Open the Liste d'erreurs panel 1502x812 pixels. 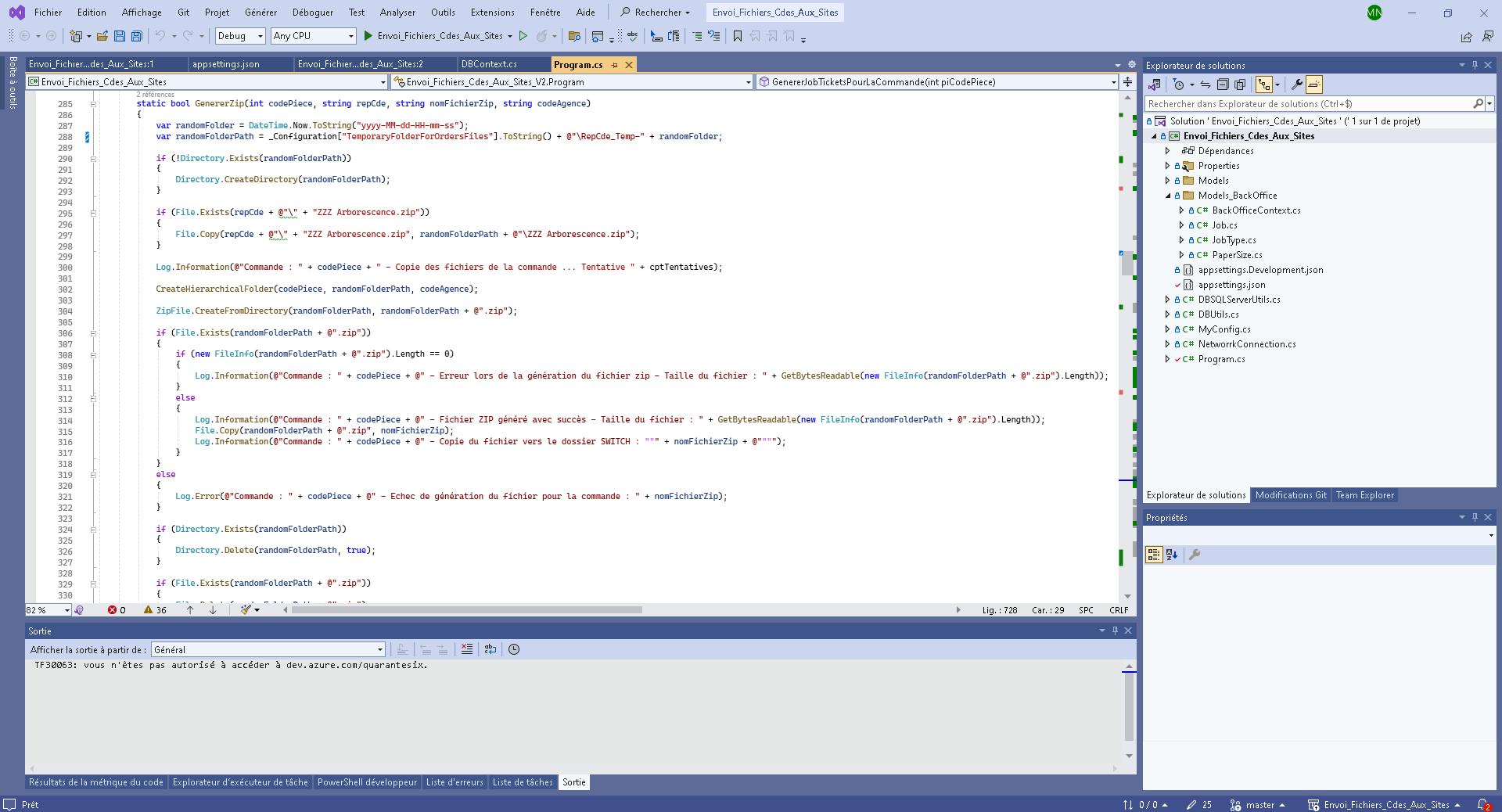455,782
